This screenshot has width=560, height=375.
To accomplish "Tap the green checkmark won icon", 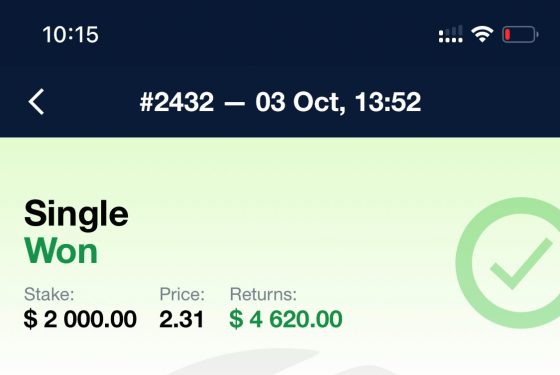I will tap(509, 263).
